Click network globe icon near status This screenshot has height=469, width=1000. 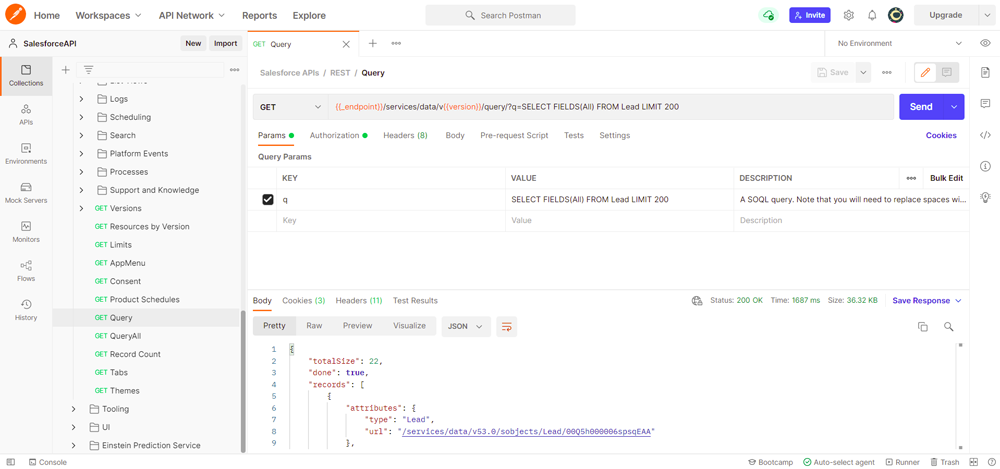[697, 301]
